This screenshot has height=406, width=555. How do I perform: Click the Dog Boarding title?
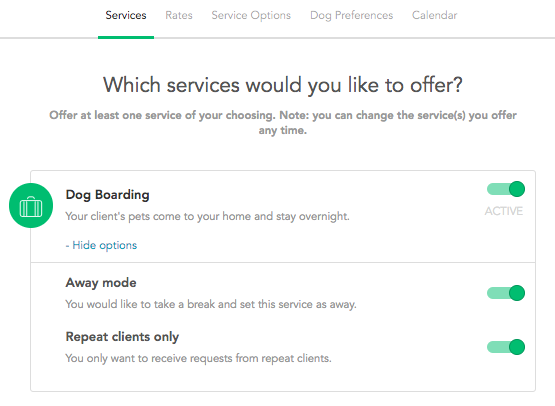pos(108,195)
